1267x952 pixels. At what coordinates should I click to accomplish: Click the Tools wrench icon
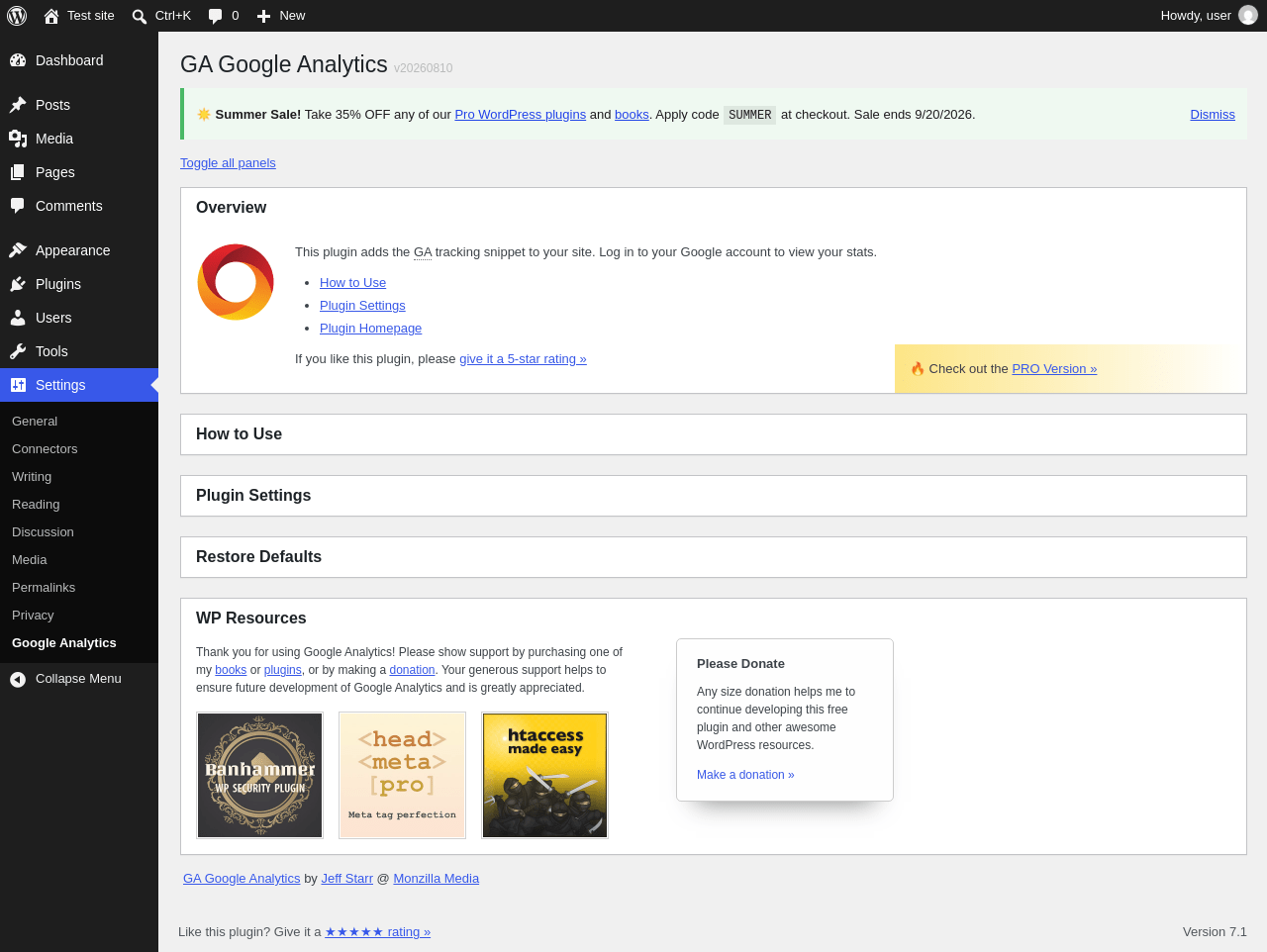pyautogui.click(x=18, y=351)
